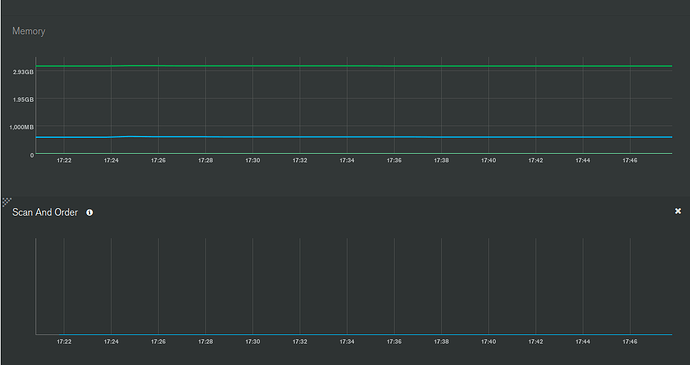Click 17:30 on the Memory chart time axis
690x365 pixels.
pyautogui.click(x=253, y=161)
